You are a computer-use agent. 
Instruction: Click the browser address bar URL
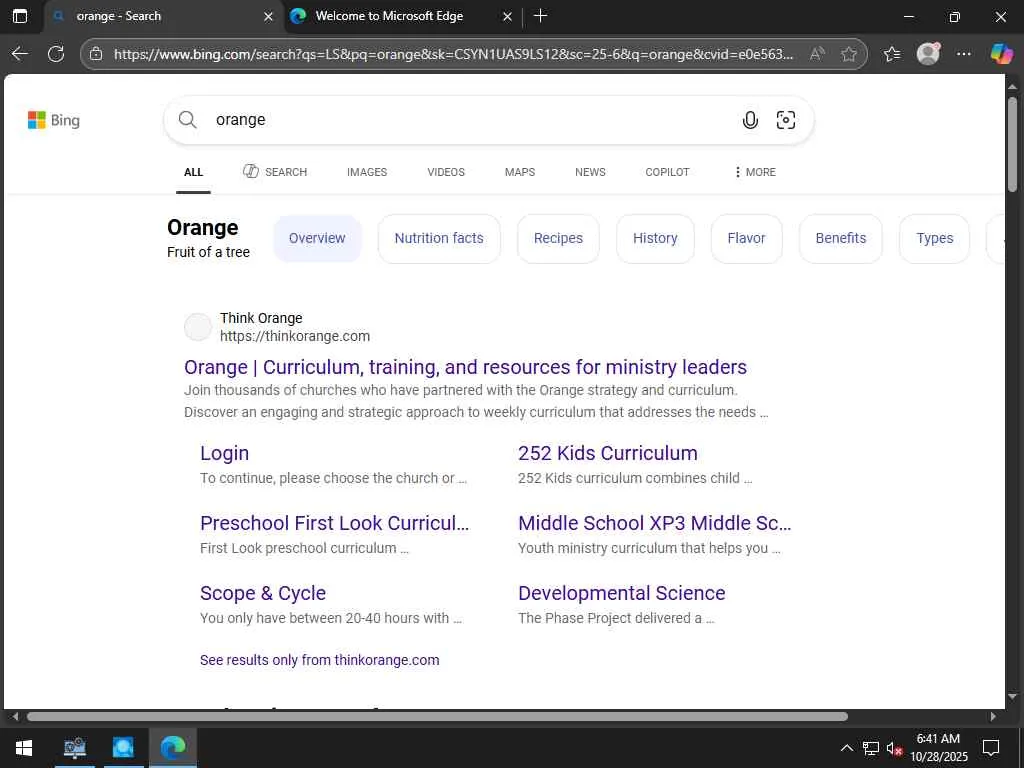point(454,54)
